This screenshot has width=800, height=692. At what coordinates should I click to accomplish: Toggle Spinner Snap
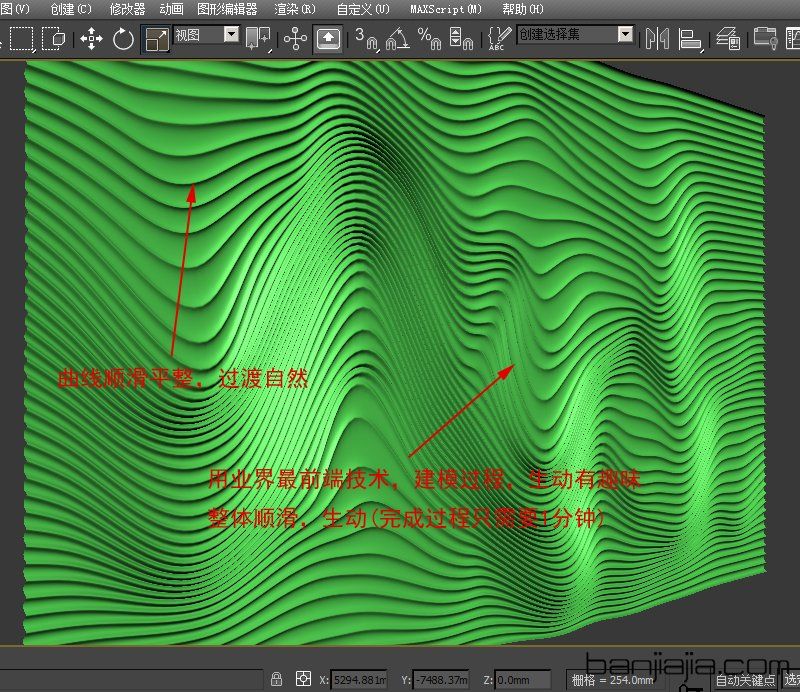pos(461,39)
